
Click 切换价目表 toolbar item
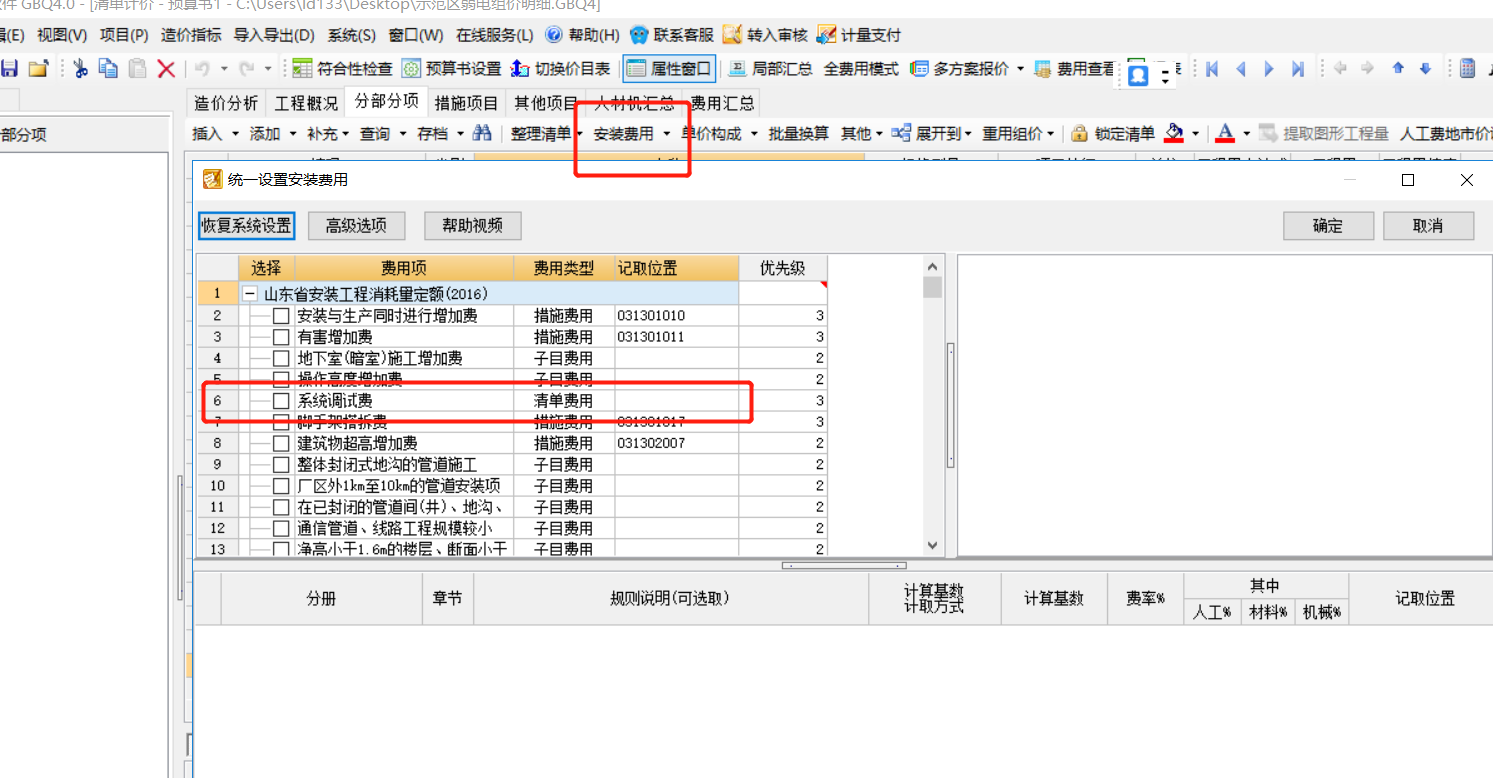pyautogui.click(x=560, y=69)
